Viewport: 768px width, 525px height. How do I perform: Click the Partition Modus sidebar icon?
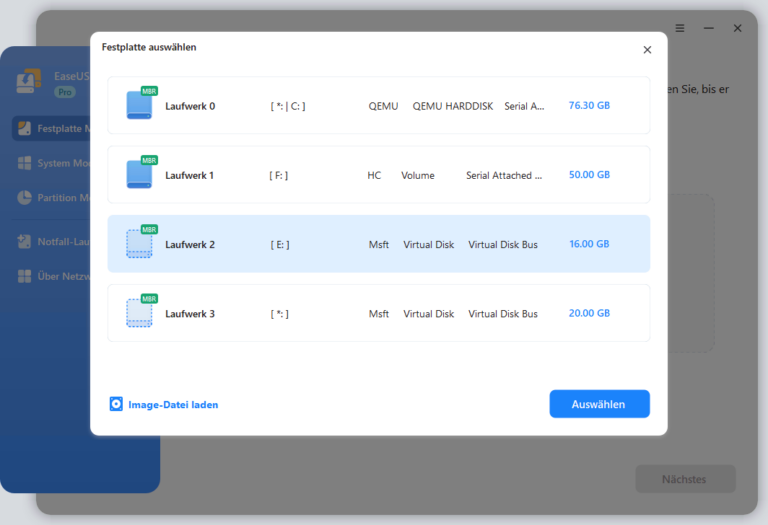coord(24,197)
